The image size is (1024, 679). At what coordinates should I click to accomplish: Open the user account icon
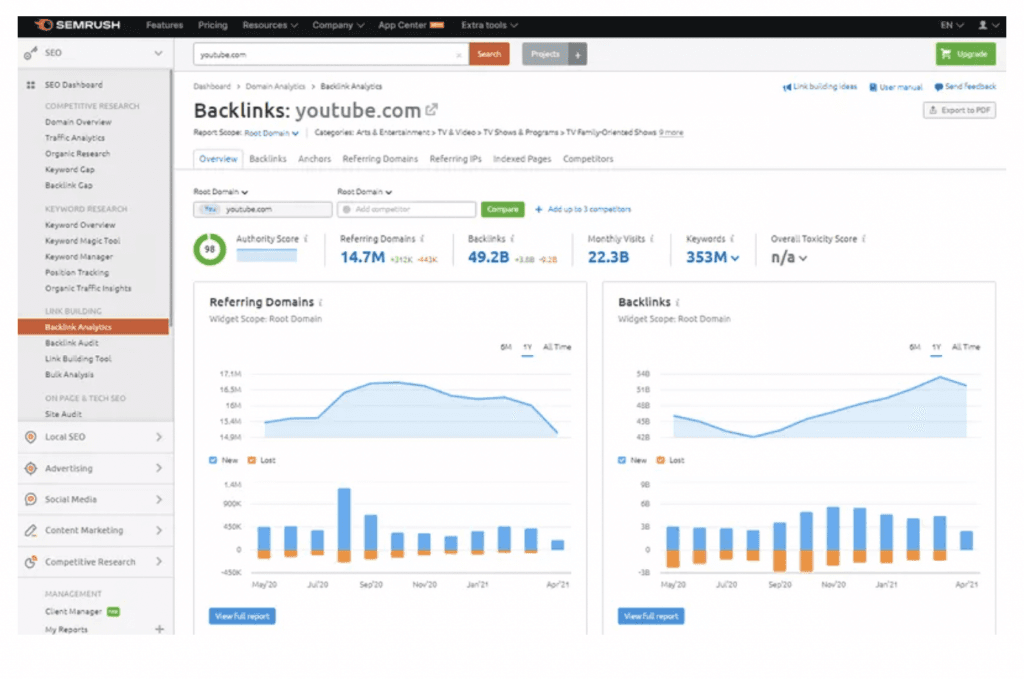pyautogui.click(x=983, y=25)
